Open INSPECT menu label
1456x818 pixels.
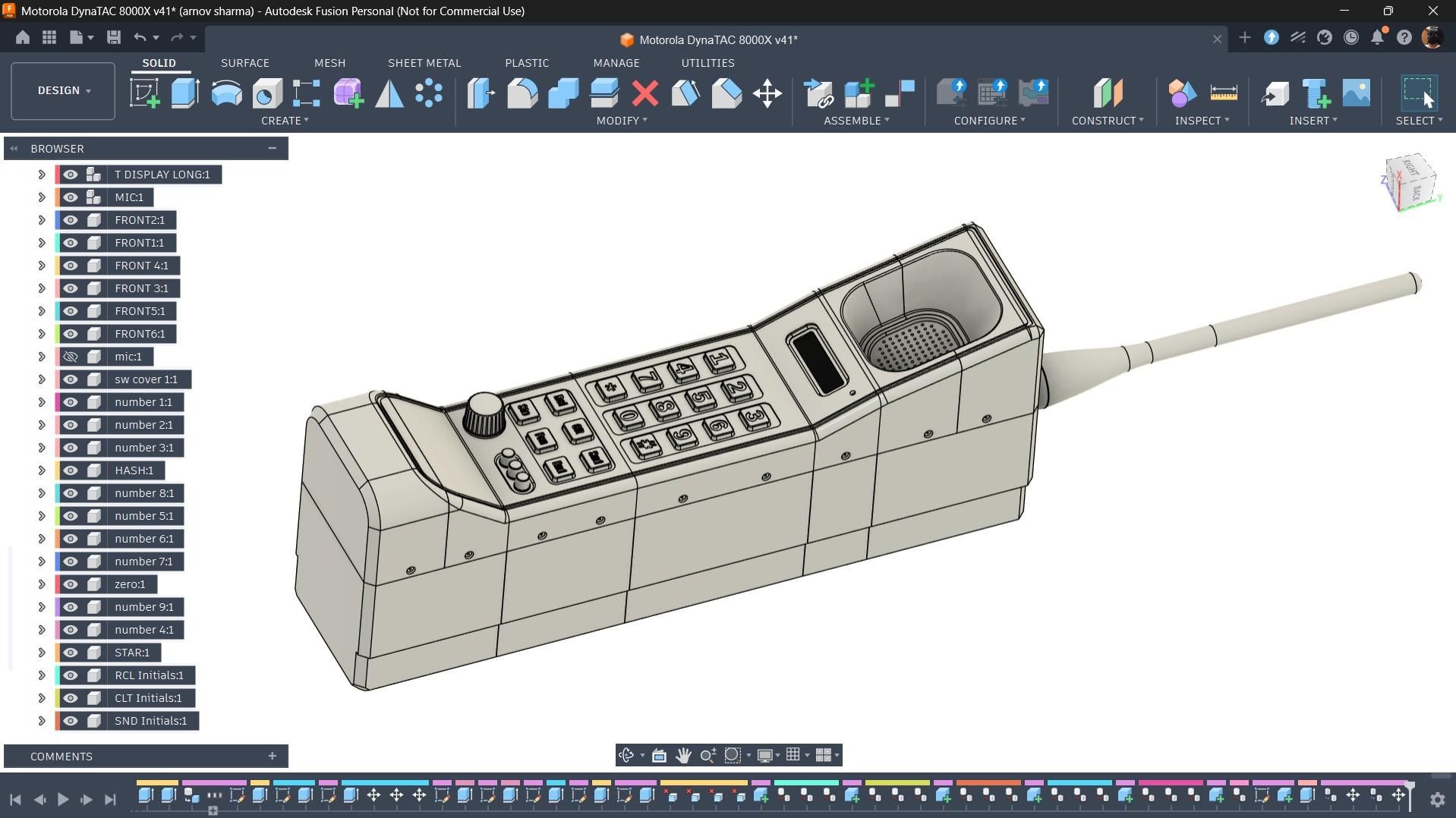coord(1202,121)
